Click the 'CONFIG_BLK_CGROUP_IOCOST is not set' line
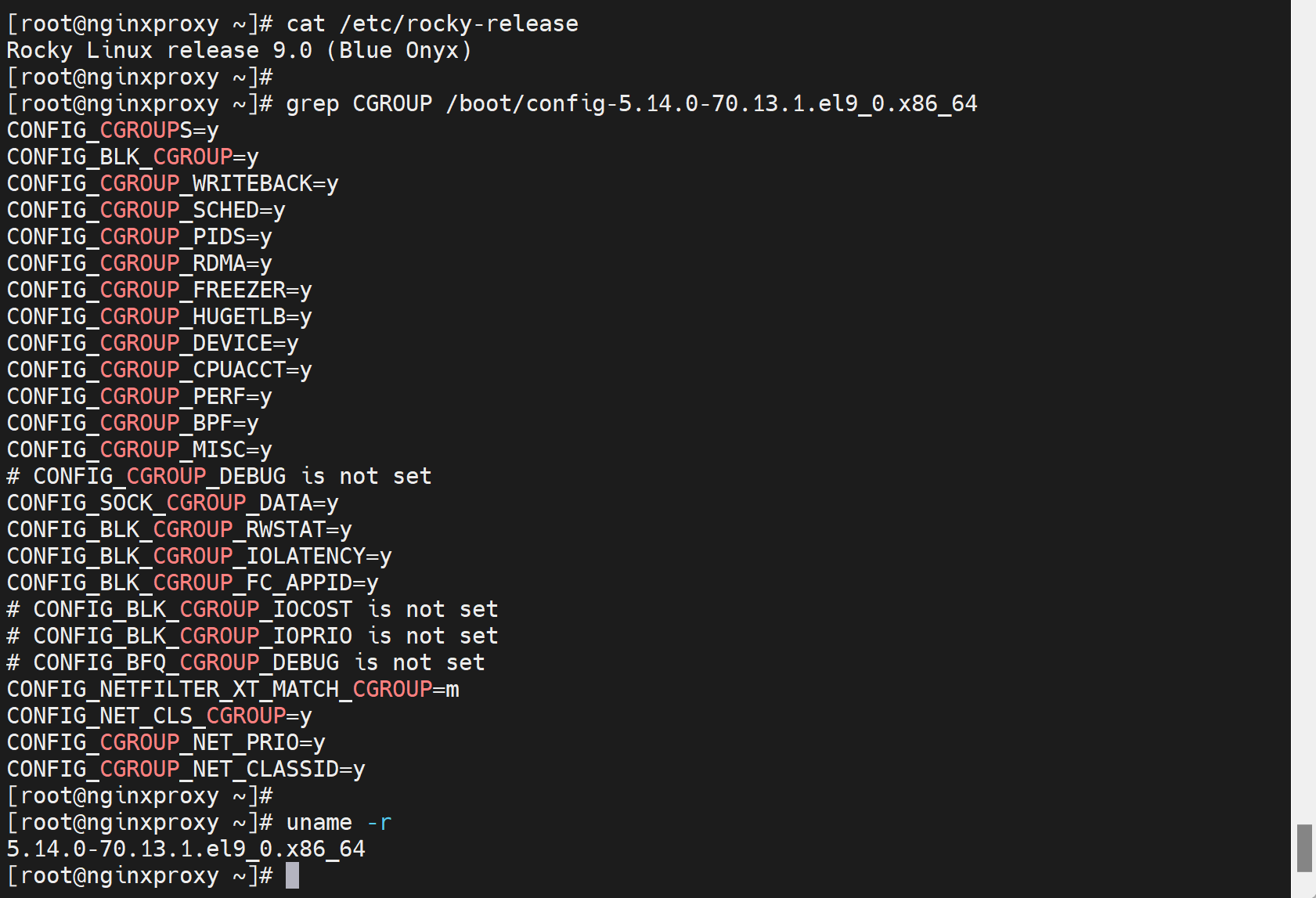The width and height of the screenshot is (1316, 898). click(x=252, y=610)
